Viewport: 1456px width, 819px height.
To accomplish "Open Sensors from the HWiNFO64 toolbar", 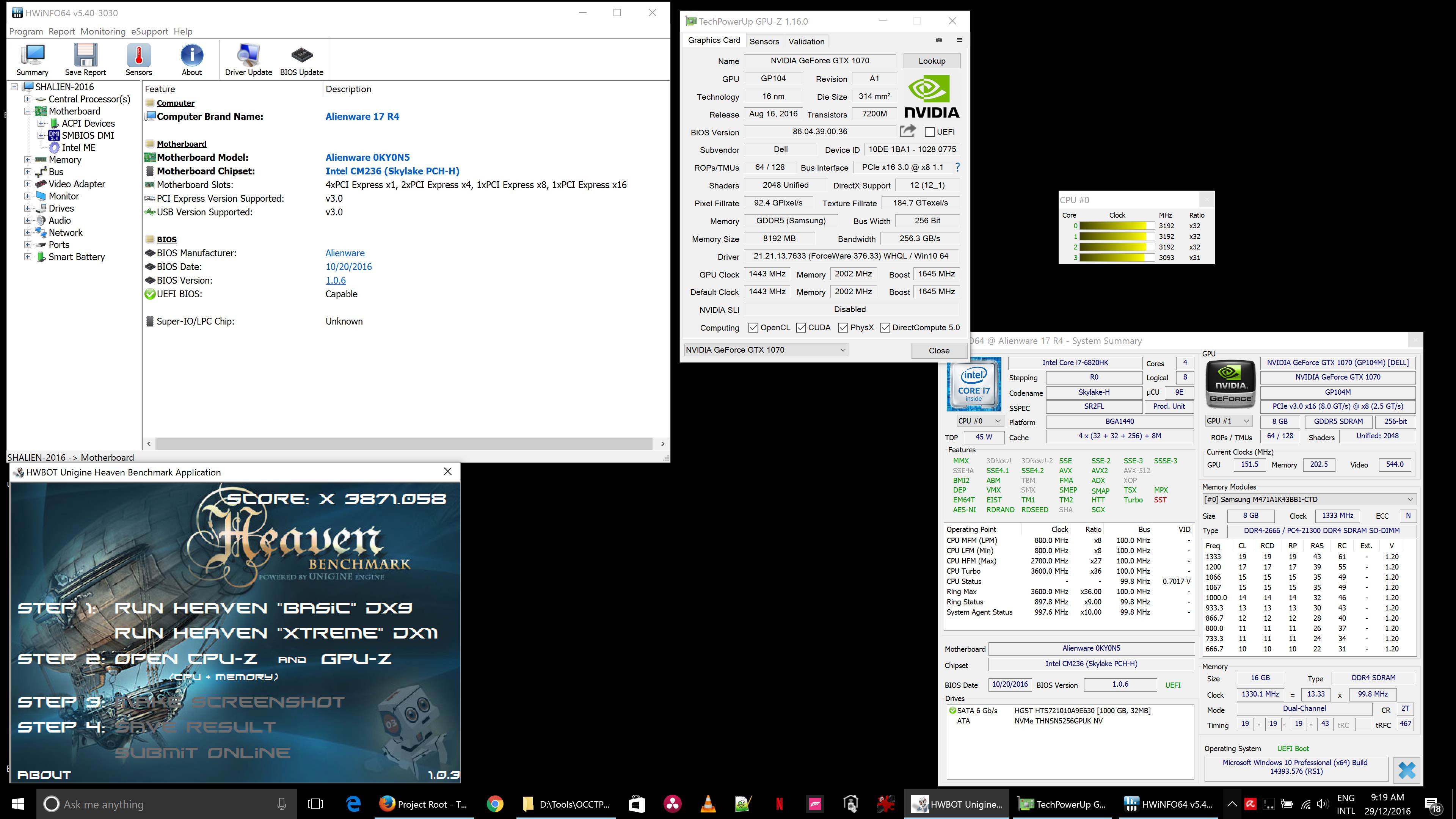I will (x=138, y=60).
